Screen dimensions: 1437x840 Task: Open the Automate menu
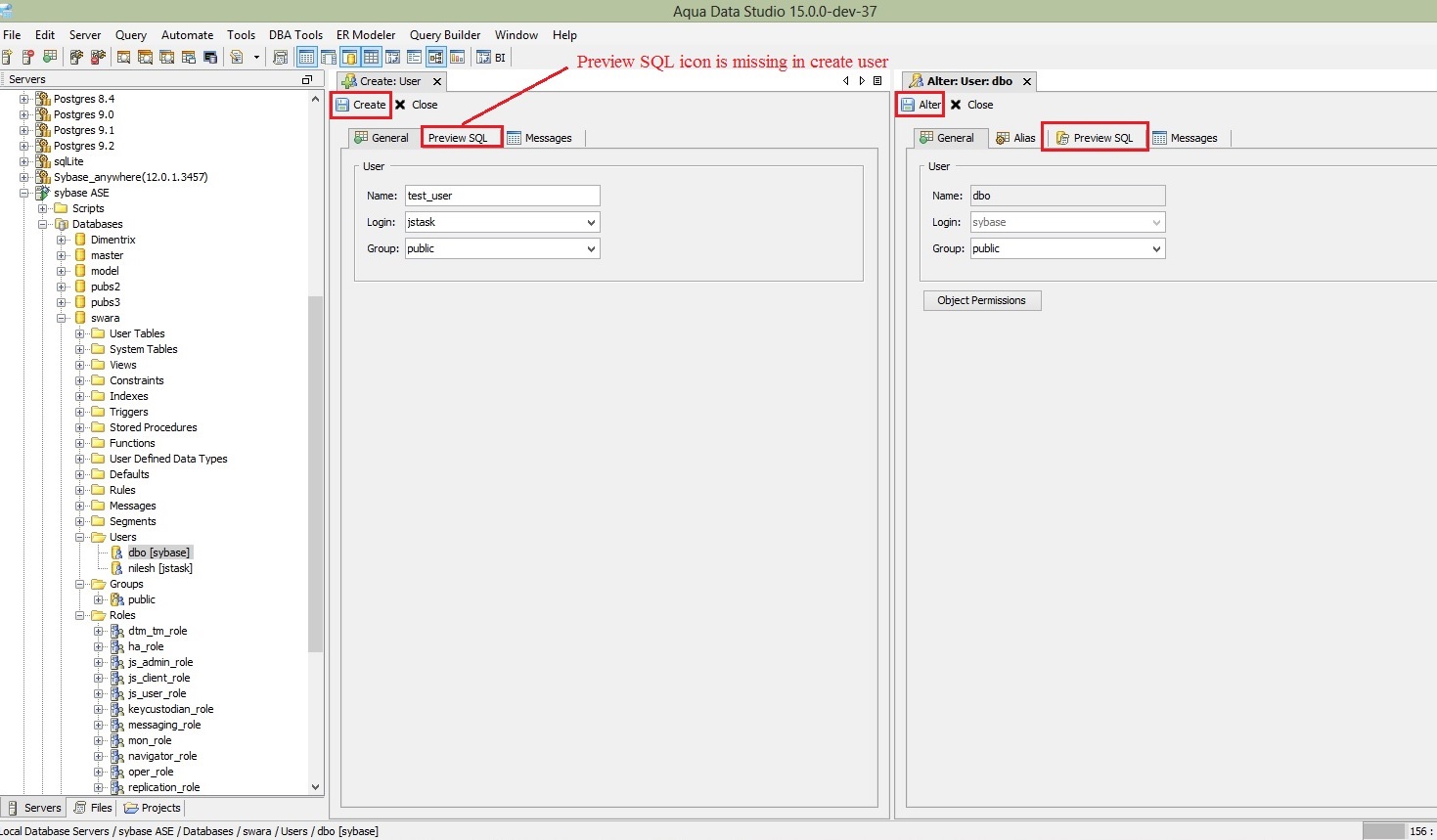(187, 34)
